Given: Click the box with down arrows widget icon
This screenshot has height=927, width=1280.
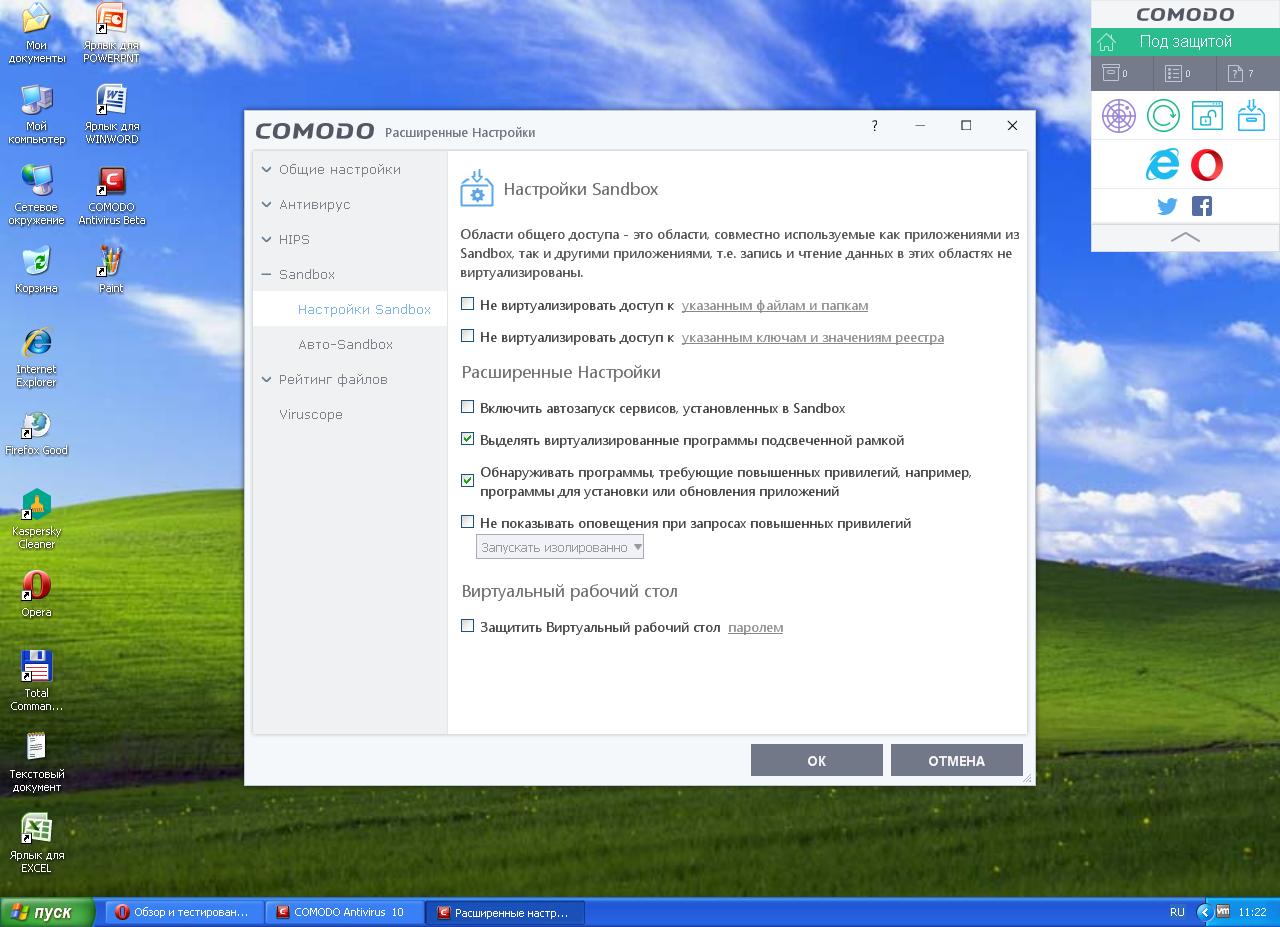Looking at the screenshot, I should (x=1251, y=116).
